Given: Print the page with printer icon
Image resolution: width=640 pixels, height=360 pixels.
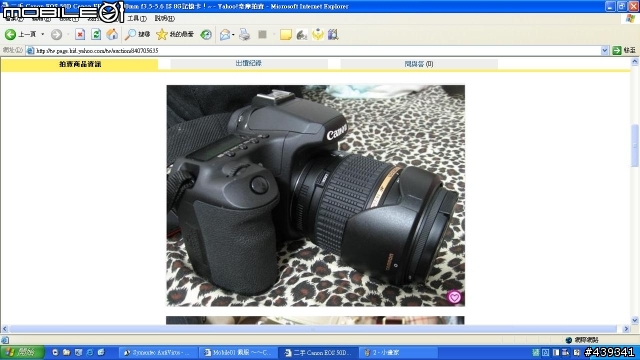Looking at the screenshot, I should click(244, 35).
